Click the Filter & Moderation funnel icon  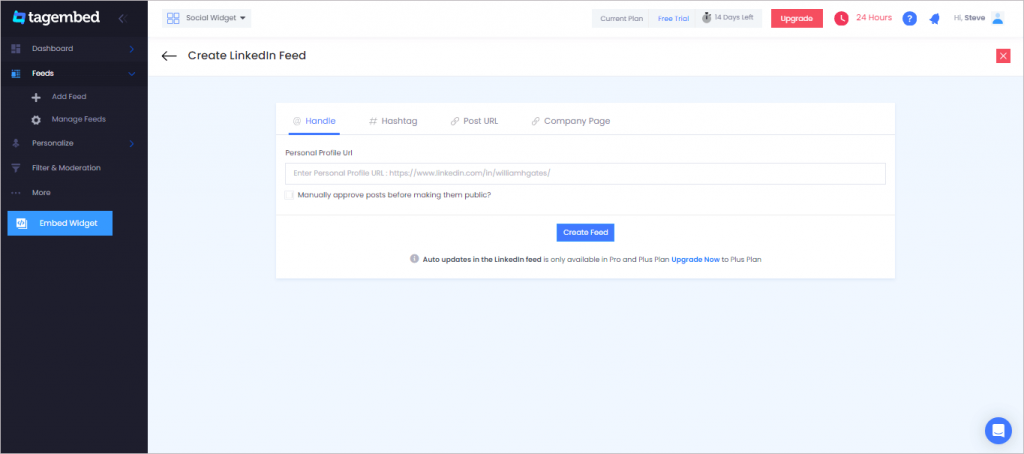[16, 169]
